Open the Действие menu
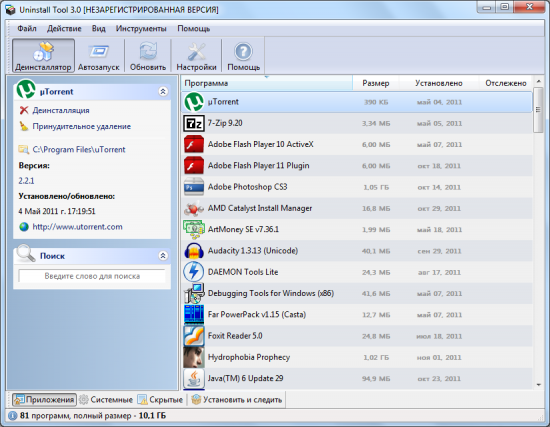 (x=64, y=28)
